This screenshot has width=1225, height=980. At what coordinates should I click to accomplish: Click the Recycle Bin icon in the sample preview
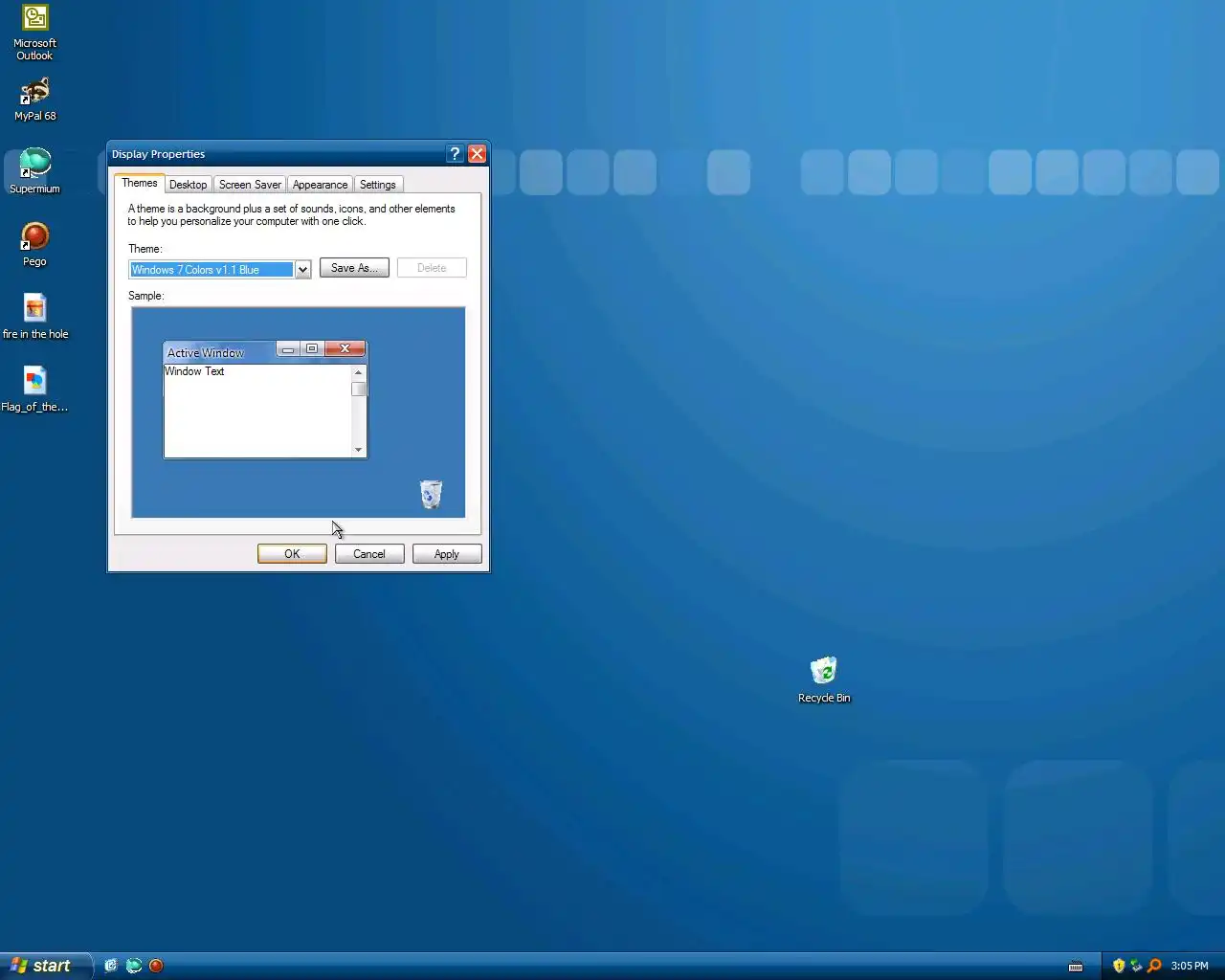pyautogui.click(x=432, y=494)
